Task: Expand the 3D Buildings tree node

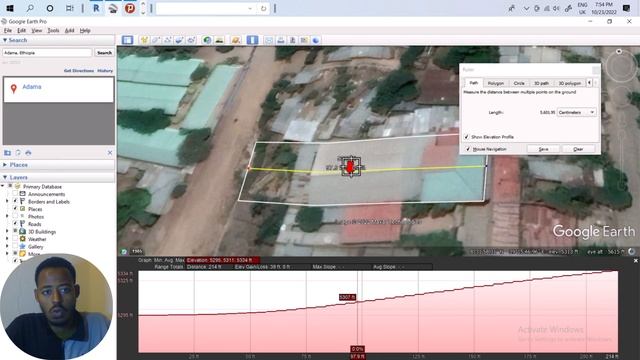Action: coord(7,231)
